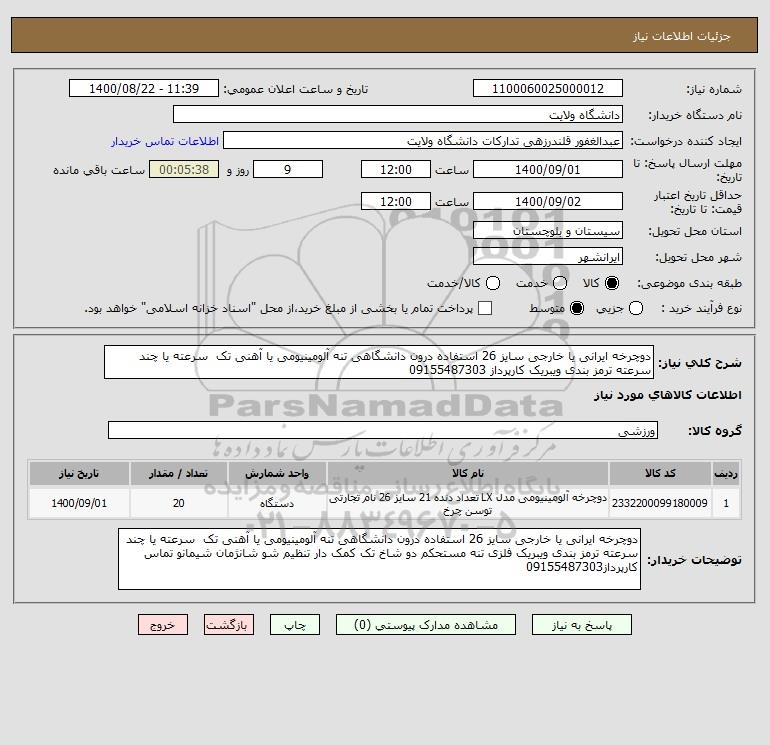
Task: Click the response deadline time 12:00 field
Action: [396, 169]
